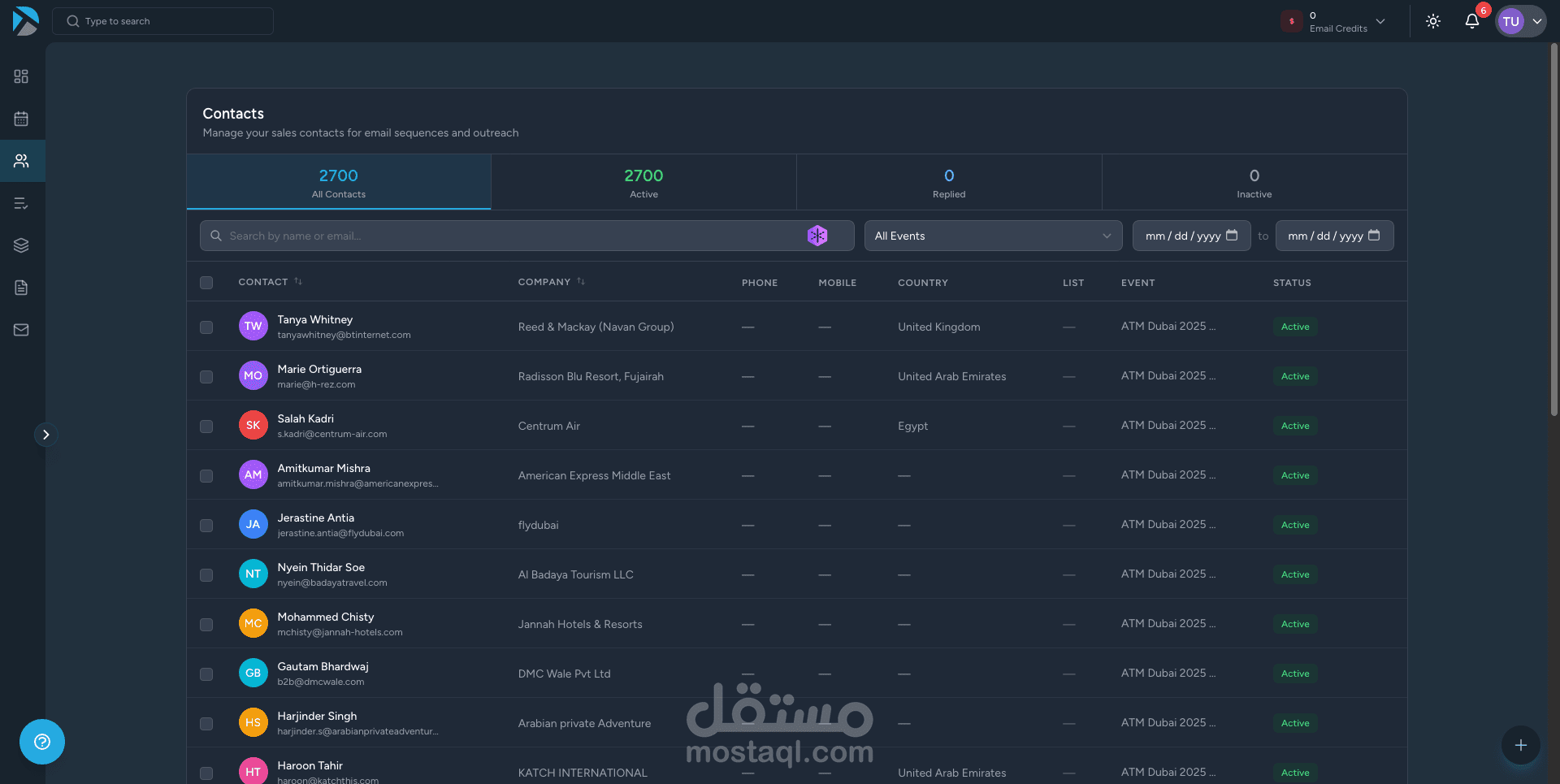
Task: Click the plus add floating button
Action: coord(1521,745)
